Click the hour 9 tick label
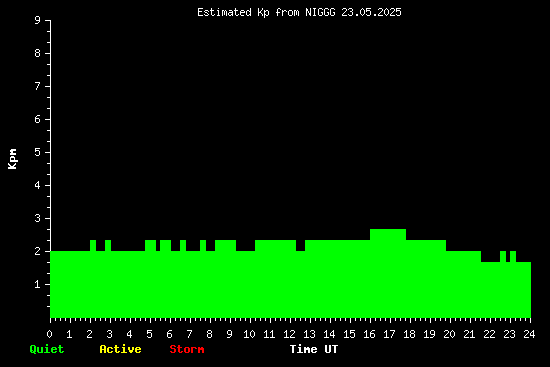This screenshot has width=550, height=367. (x=229, y=334)
